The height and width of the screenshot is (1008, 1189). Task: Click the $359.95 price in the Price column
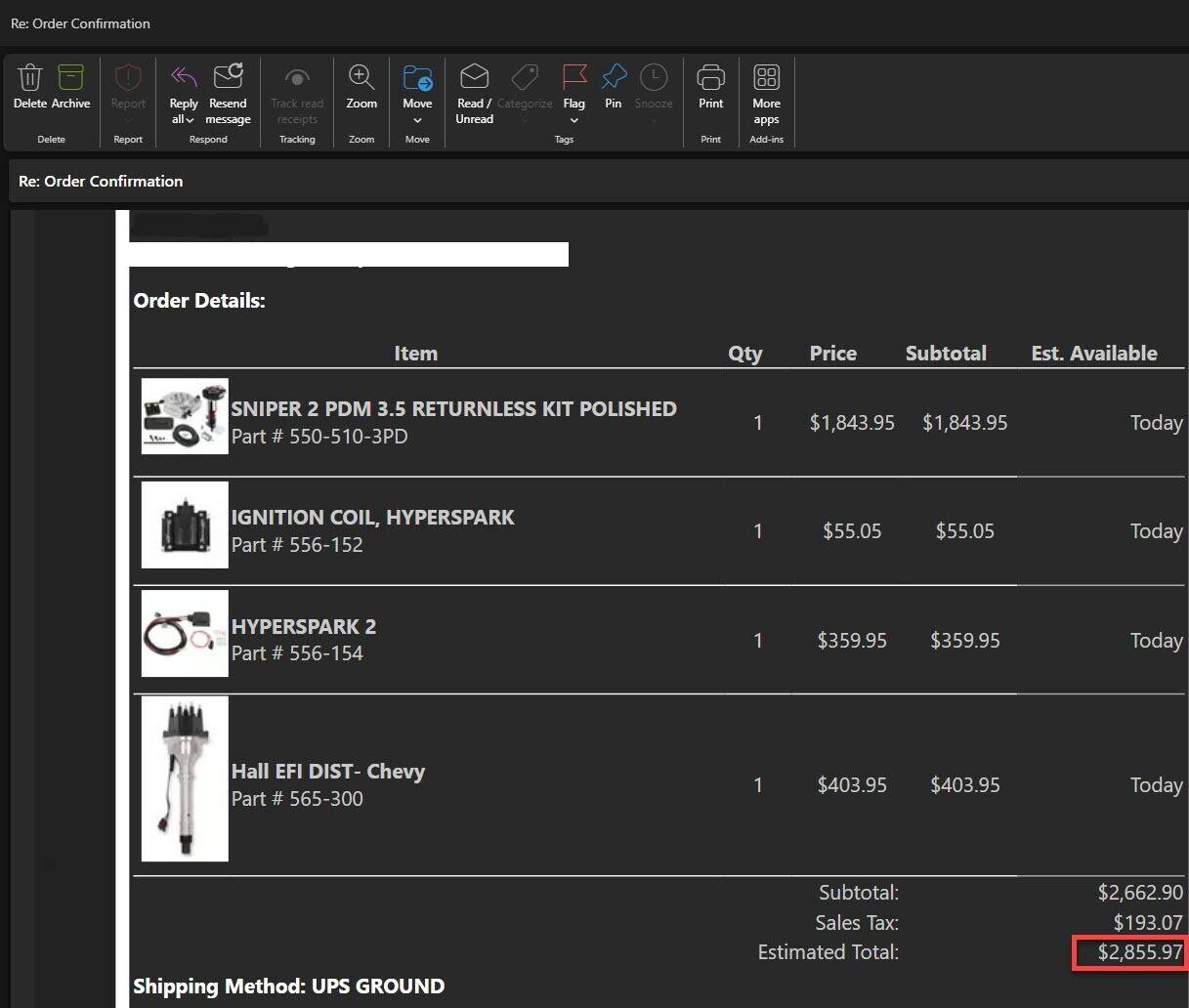tap(852, 641)
